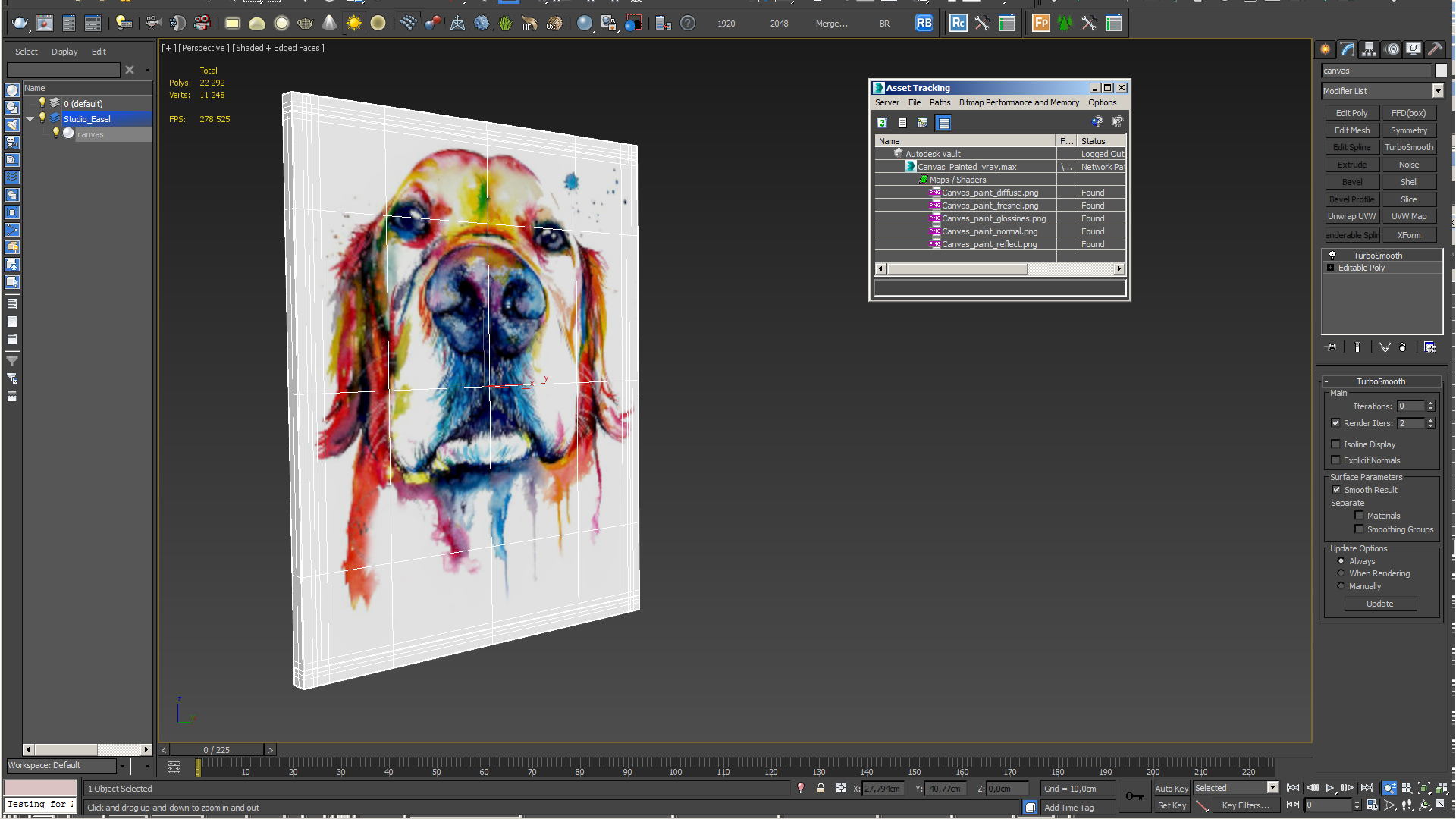This screenshot has width=1456, height=819.
Task: Click the wireframe teapot icon in toolbar
Action: tap(305, 24)
